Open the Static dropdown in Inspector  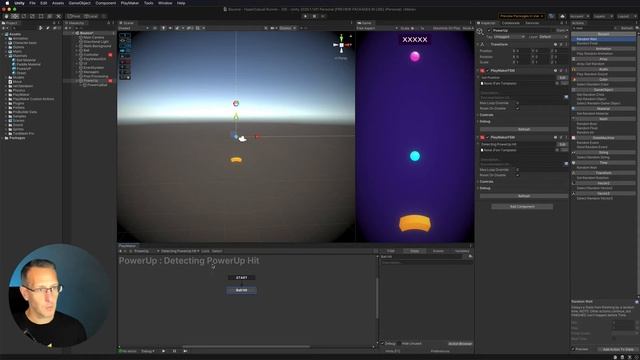point(562,30)
